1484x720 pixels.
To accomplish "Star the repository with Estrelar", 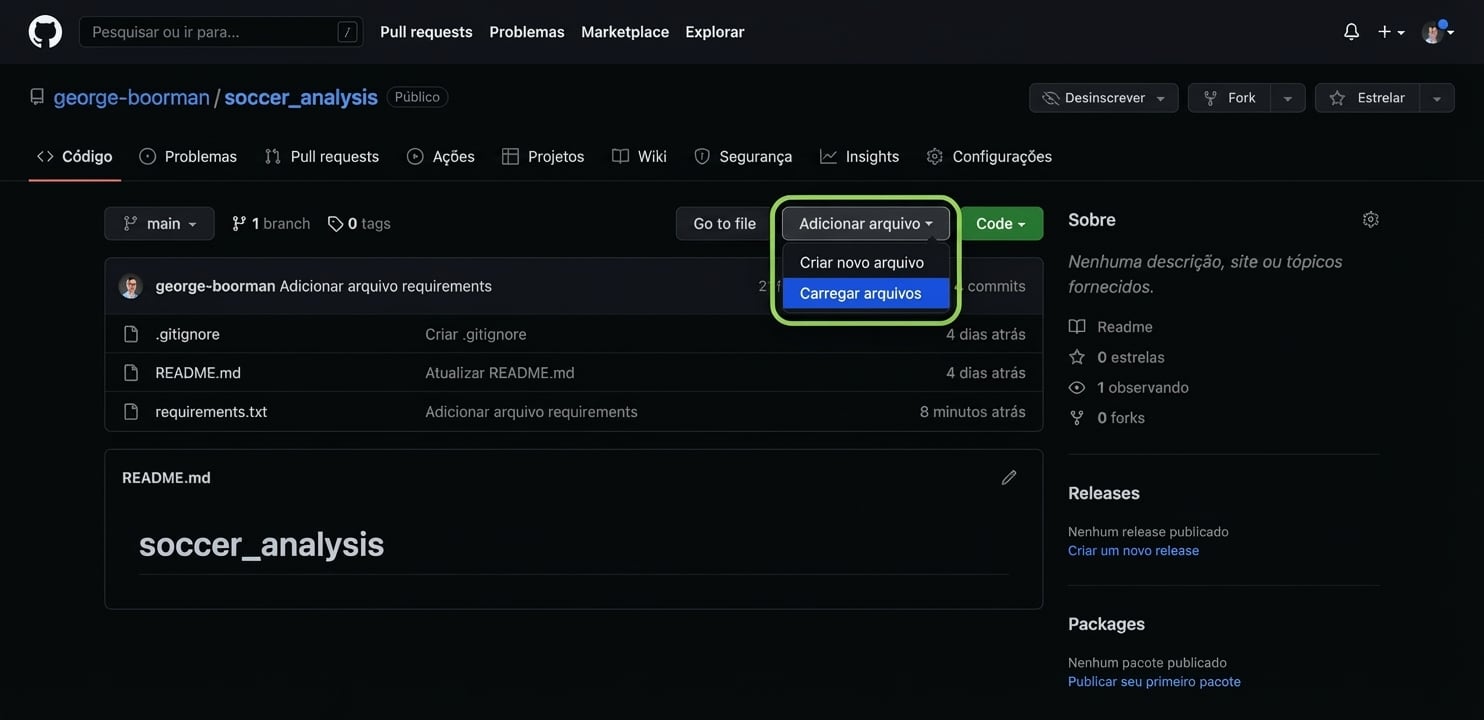I will [1367, 98].
